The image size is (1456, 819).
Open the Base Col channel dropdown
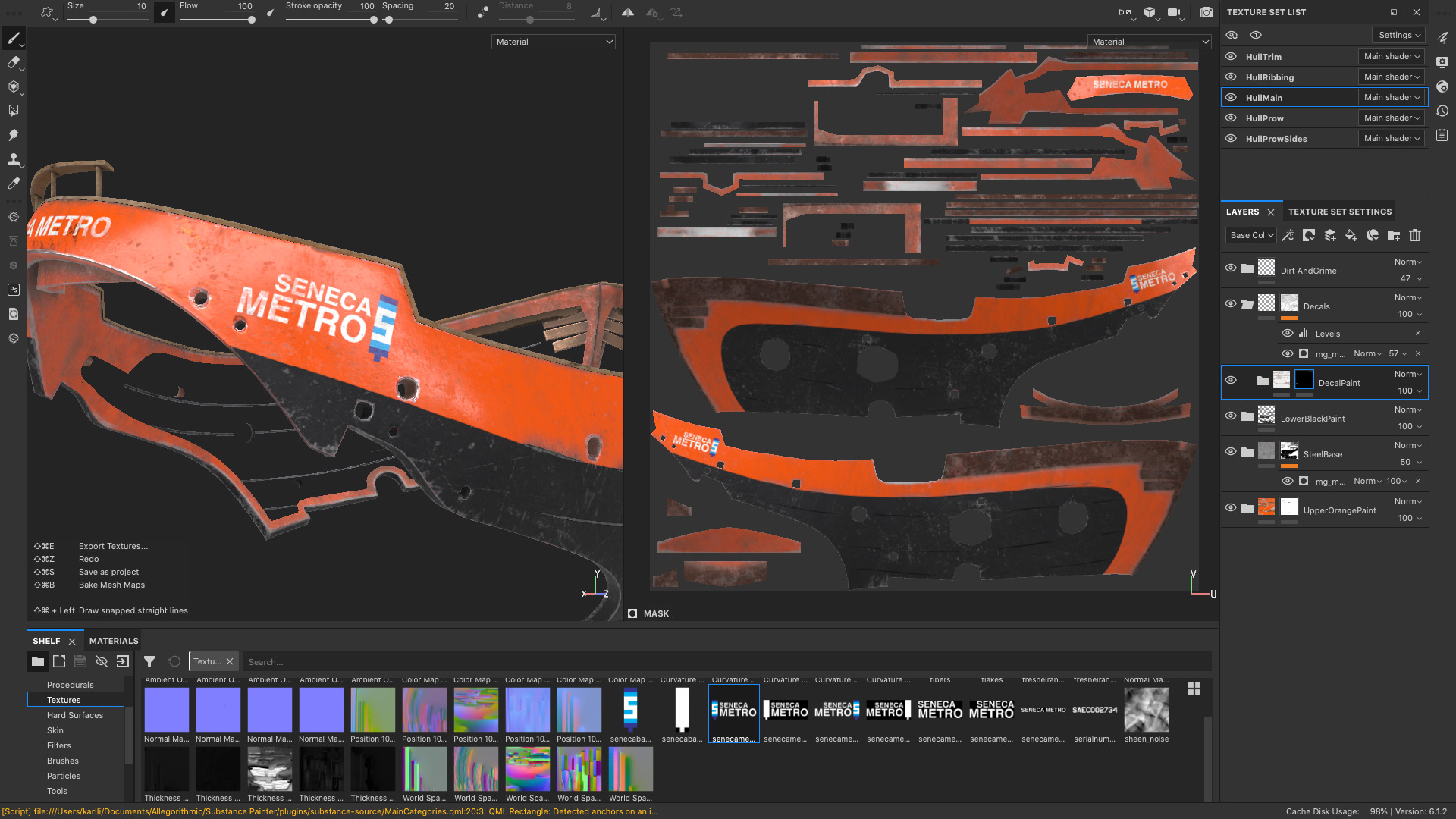click(x=1251, y=235)
